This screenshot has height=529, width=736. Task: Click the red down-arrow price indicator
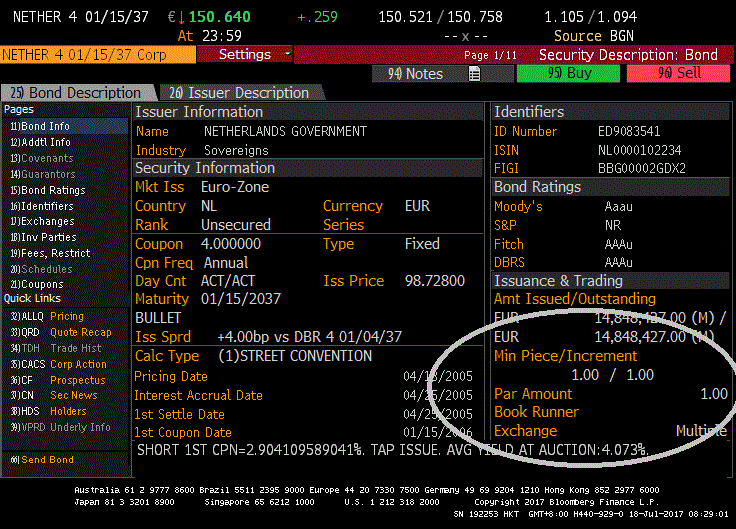click(x=182, y=18)
